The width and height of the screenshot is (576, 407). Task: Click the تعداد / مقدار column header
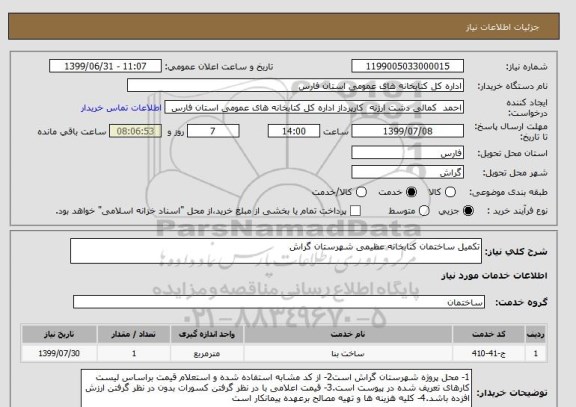click(x=134, y=334)
